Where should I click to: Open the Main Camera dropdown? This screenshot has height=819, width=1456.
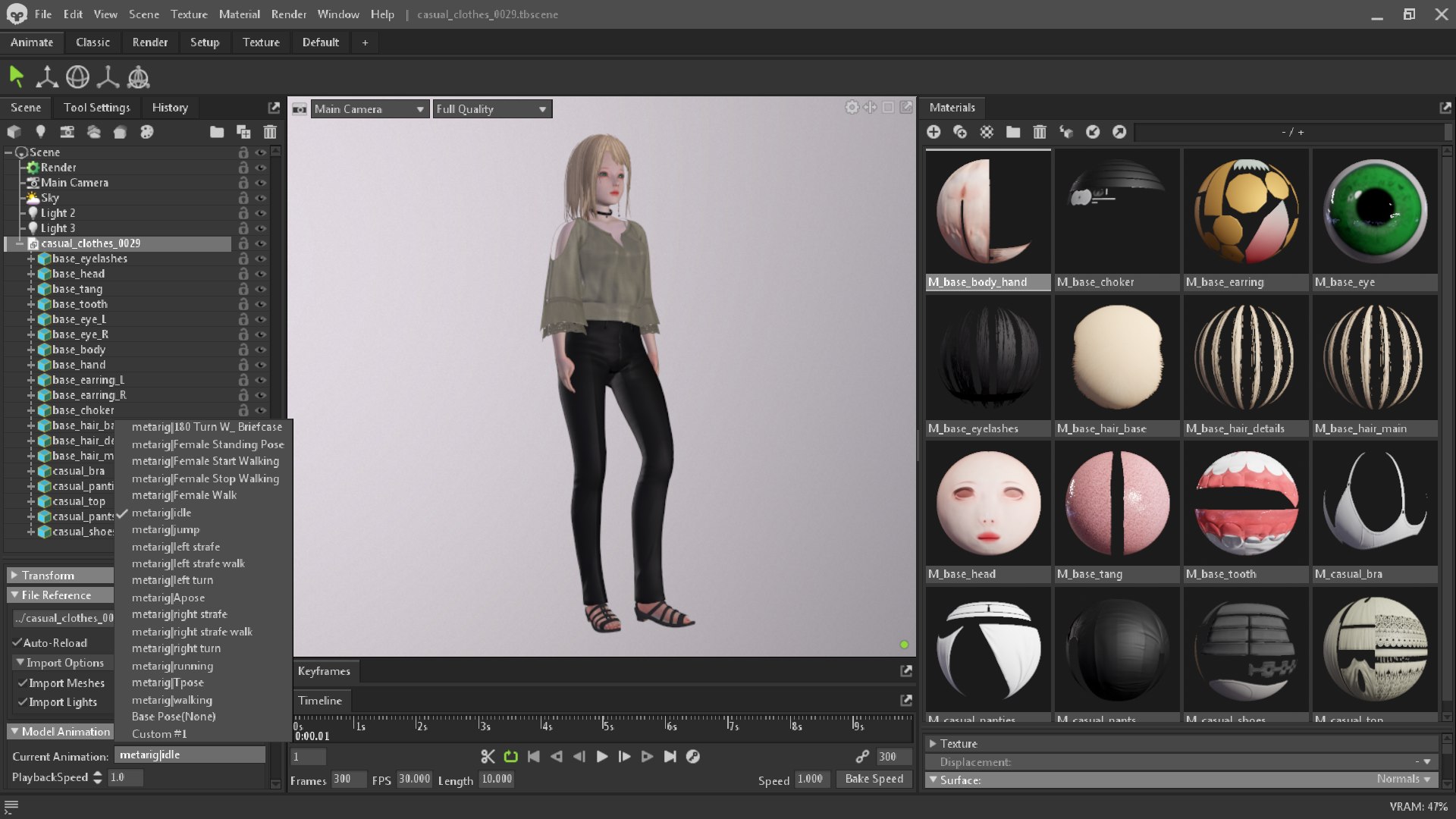370,109
